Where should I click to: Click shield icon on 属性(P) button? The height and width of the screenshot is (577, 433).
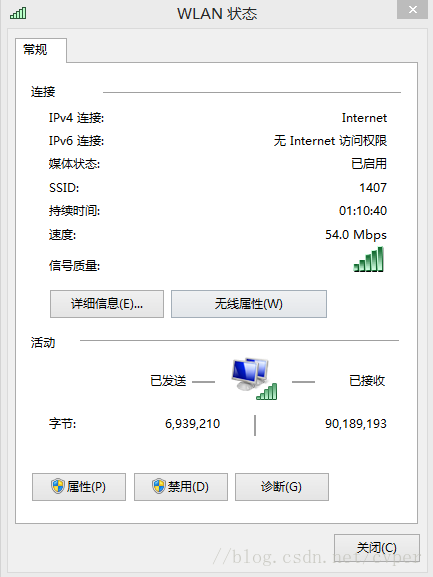pyautogui.click(x=58, y=486)
